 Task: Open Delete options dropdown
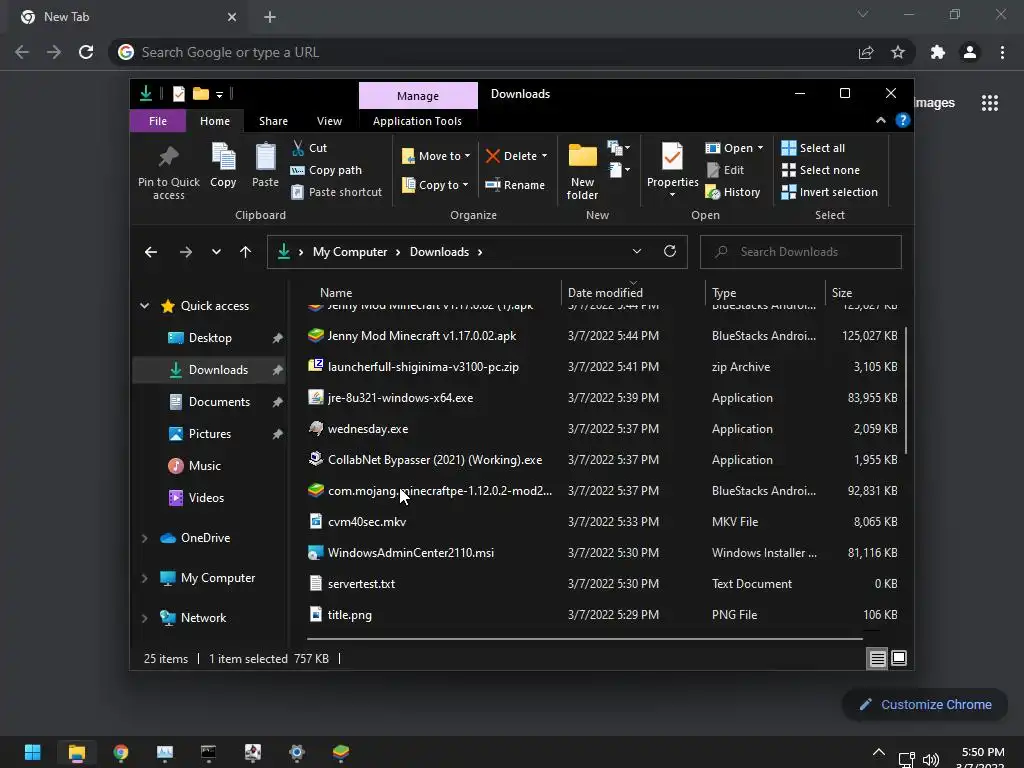point(544,156)
